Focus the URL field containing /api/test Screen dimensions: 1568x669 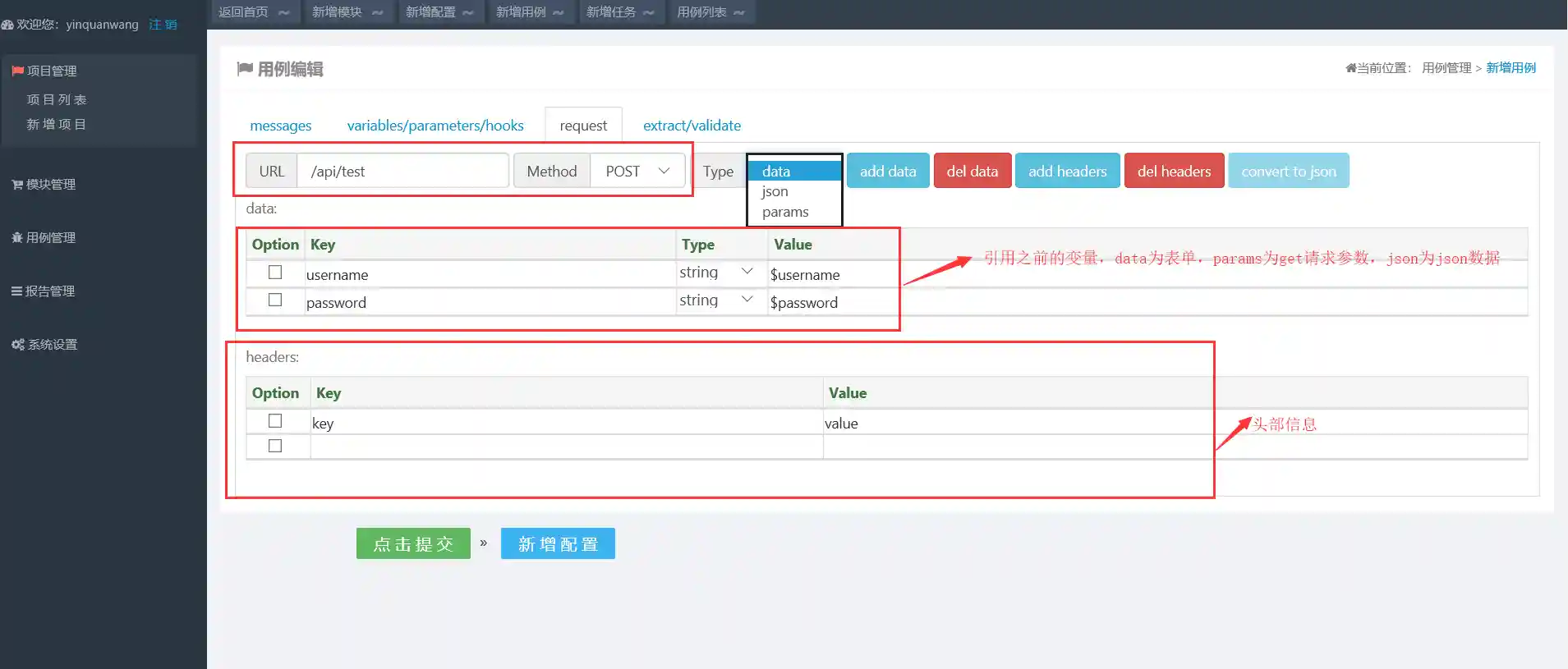pos(402,171)
